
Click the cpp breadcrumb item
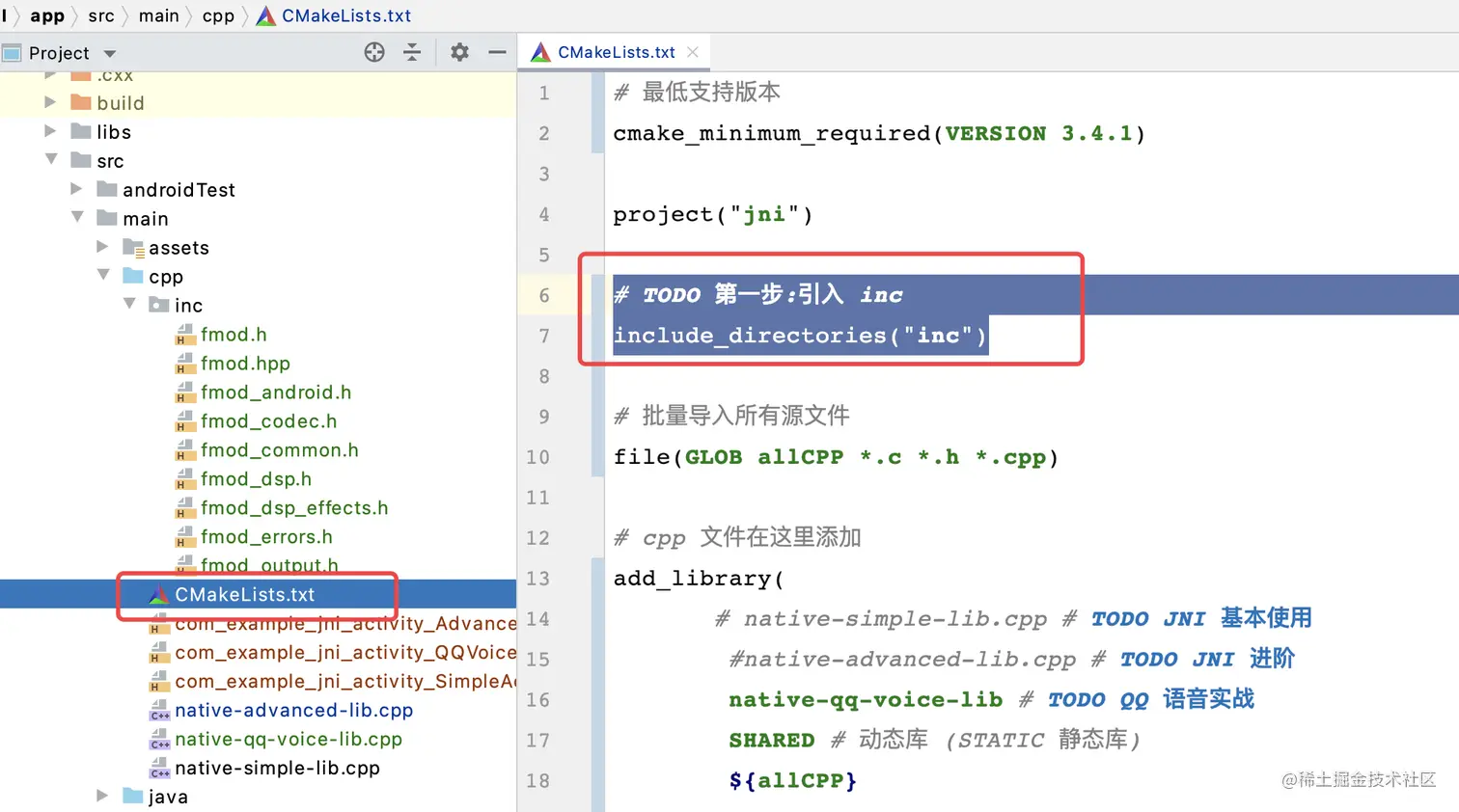pos(218,16)
